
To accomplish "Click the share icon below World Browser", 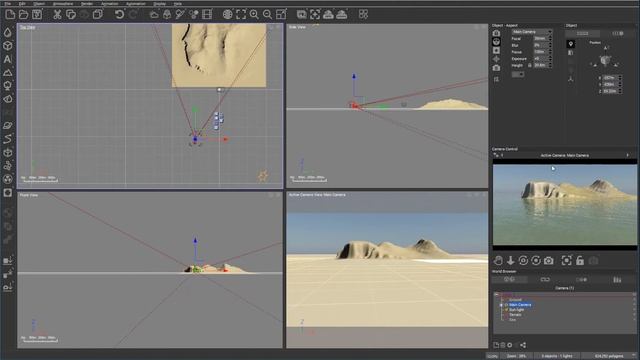I will [523, 345].
